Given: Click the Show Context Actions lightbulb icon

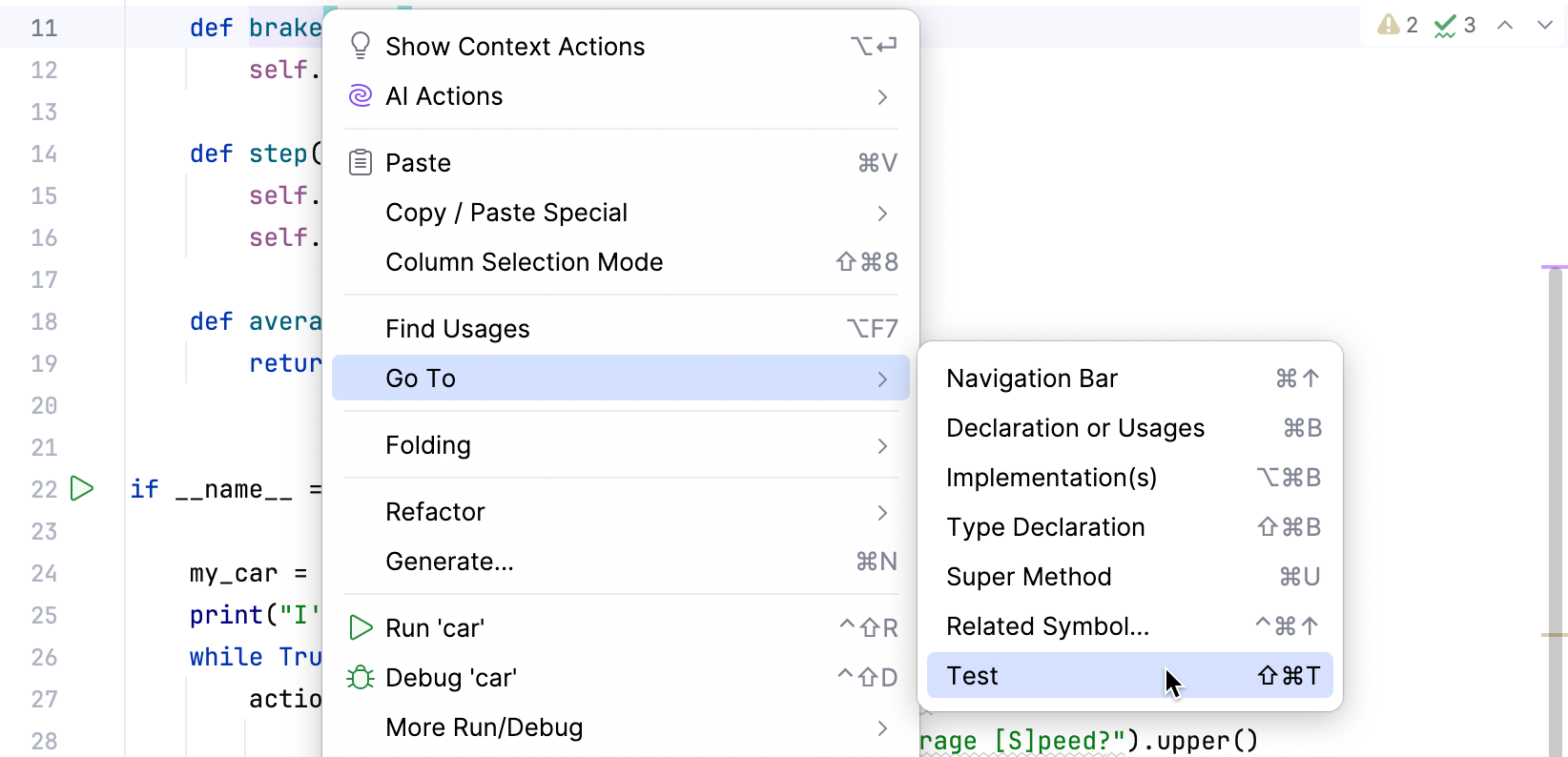Looking at the screenshot, I should click(361, 46).
